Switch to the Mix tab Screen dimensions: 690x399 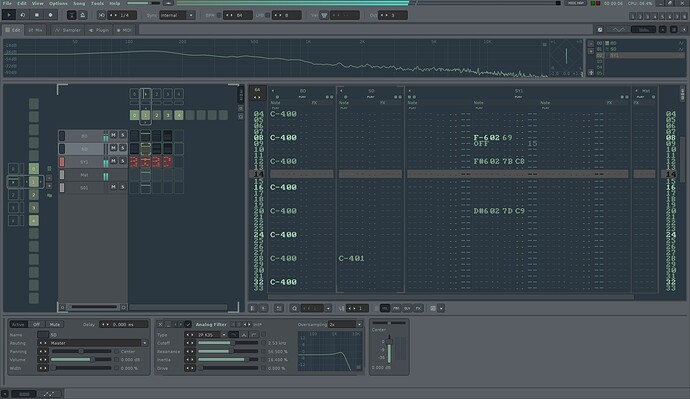point(36,30)
